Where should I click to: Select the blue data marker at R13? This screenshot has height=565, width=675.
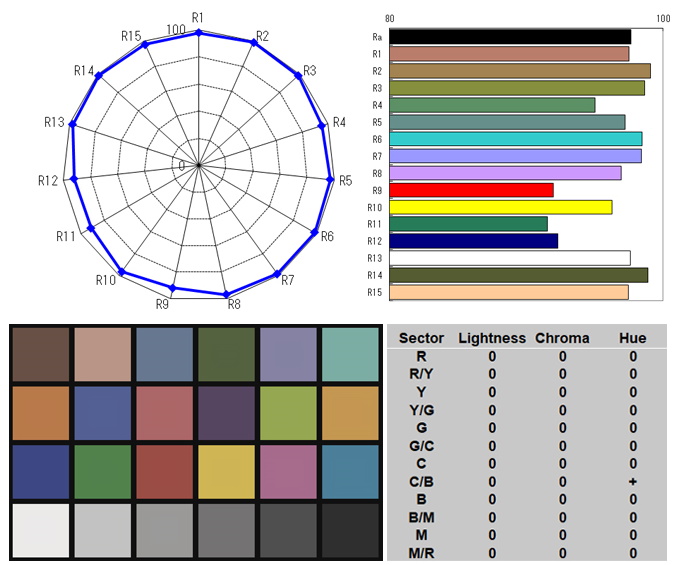(x=73, y=124)
